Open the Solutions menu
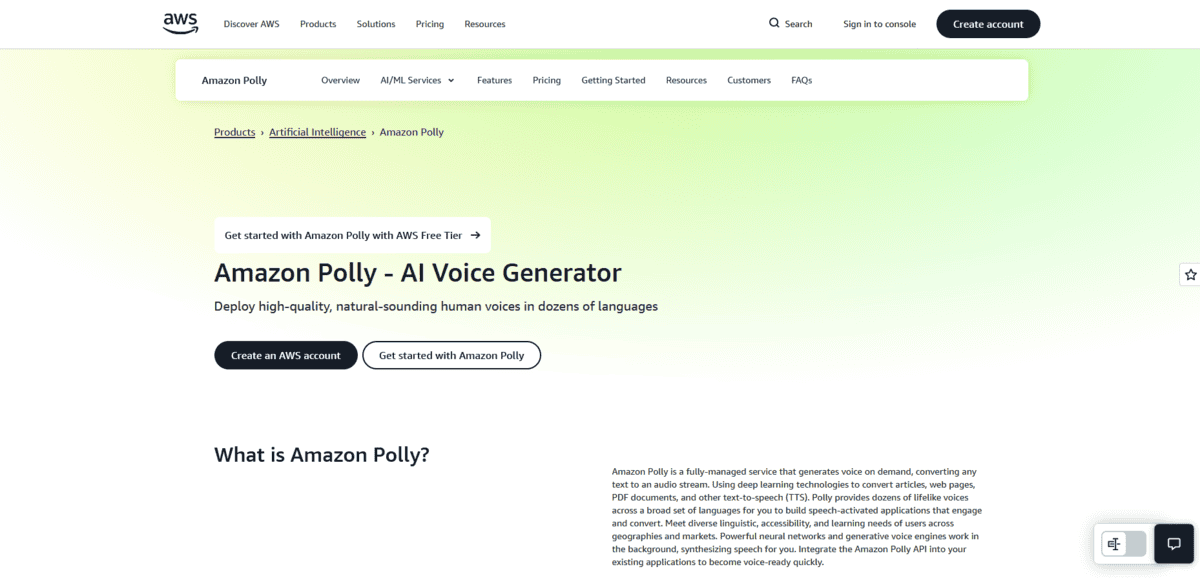This screenshot has height=578, width=1200. point(375,24)
